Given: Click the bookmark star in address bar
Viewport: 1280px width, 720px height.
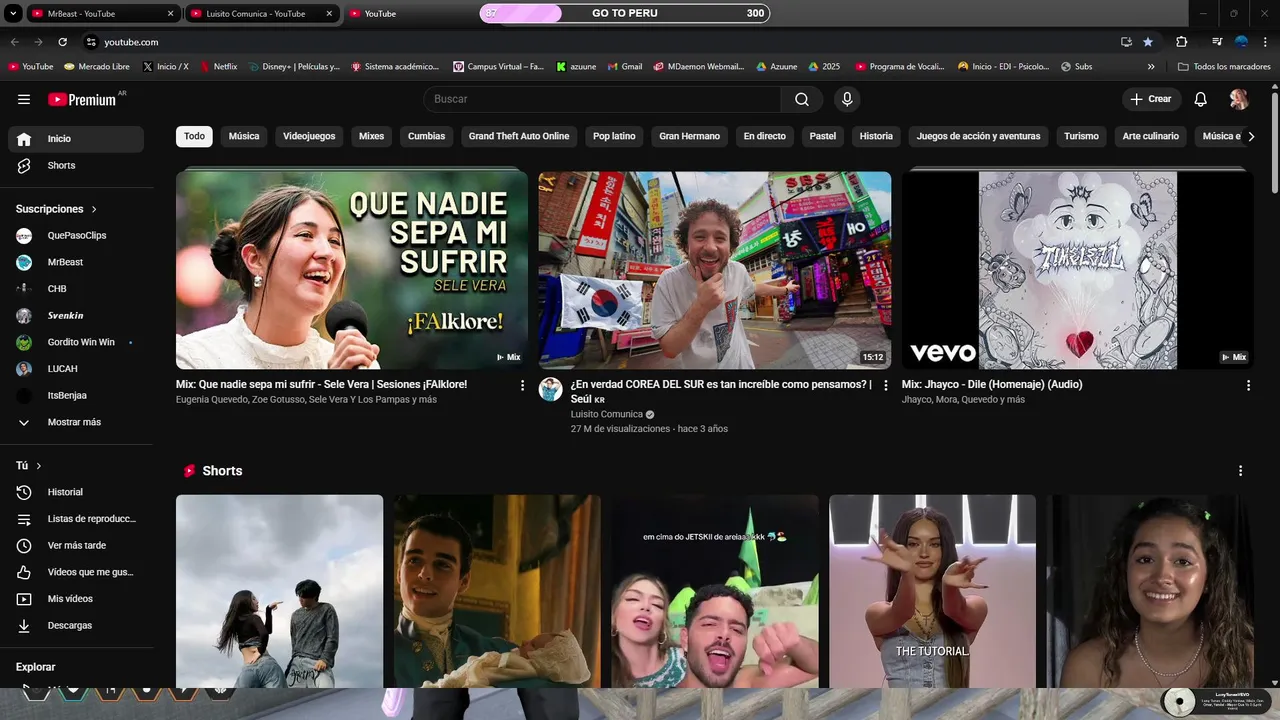Looking at the screenshot, I should pos(1148,42).
